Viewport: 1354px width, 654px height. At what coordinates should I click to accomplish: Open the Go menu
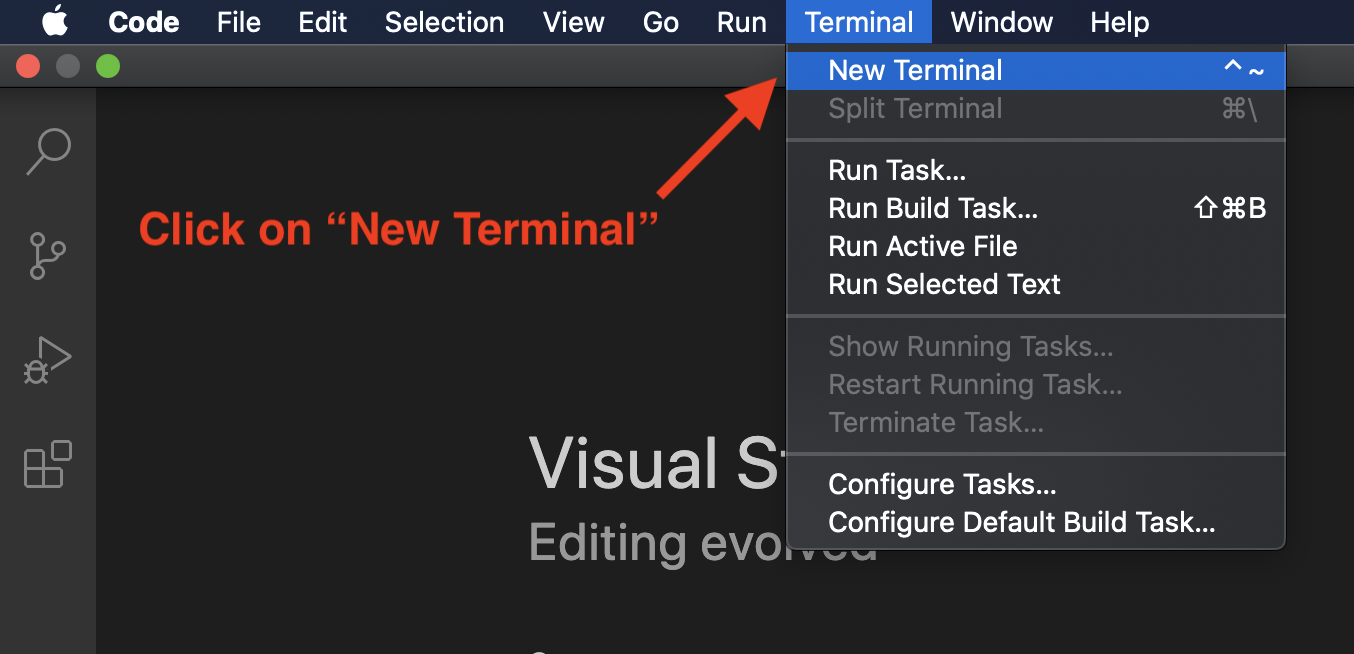pyautogui.click(x=660, y=21)
